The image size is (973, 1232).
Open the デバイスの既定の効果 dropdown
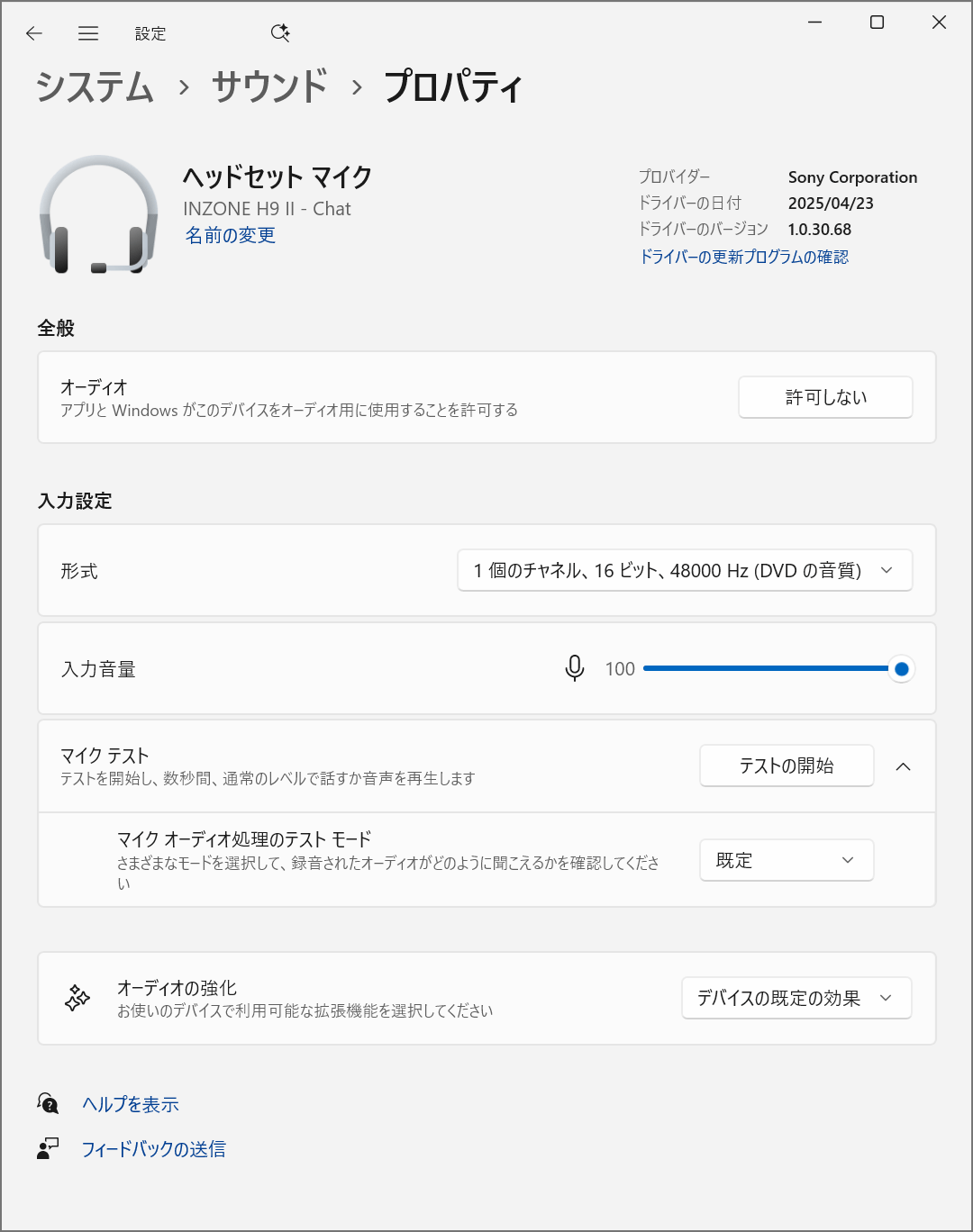tap(796, 998)
